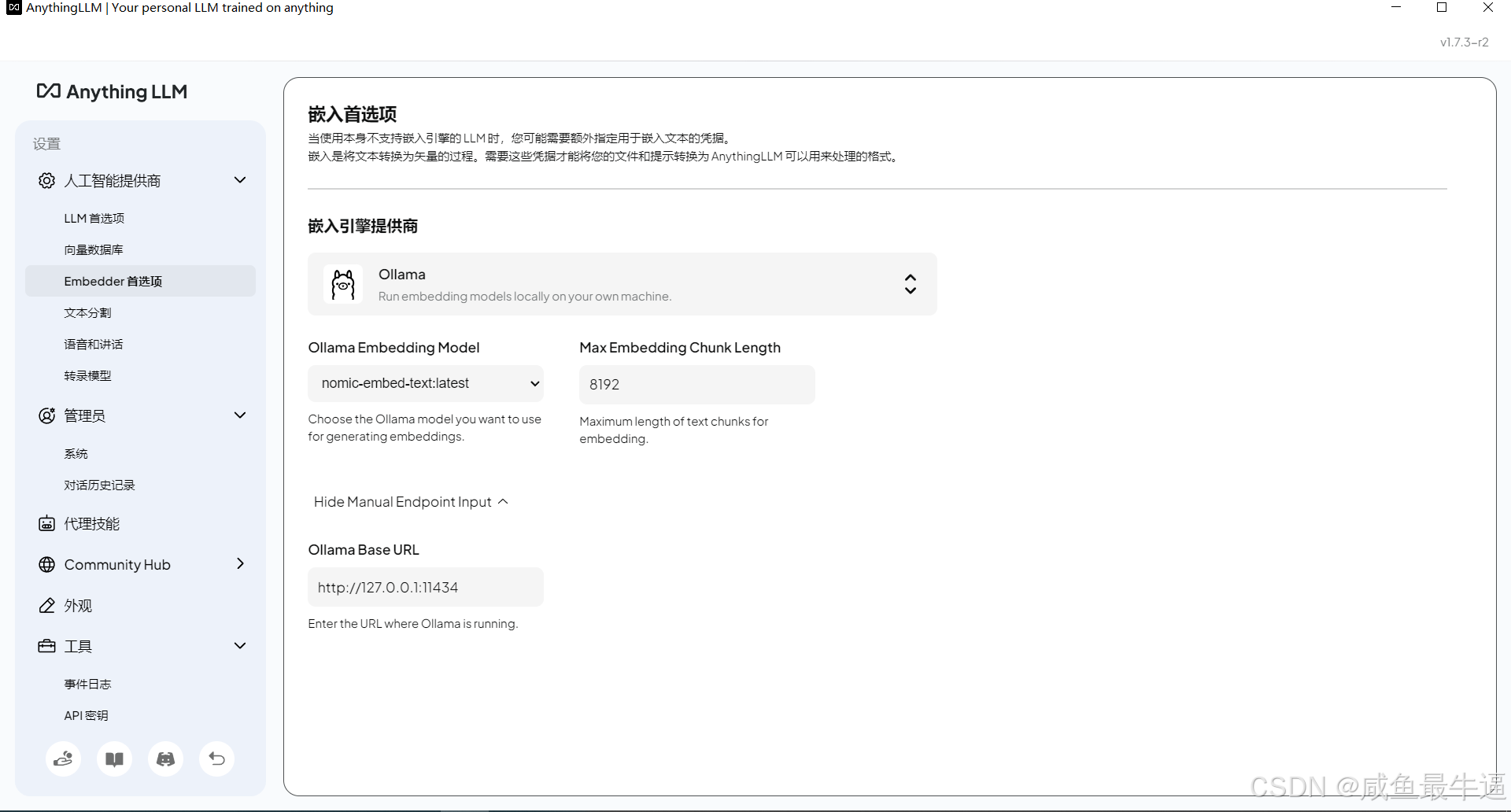Click "Enter the URL where Ollama is running" text
Viewport: 1511px width, 812px height.
(x=413, y=623)
